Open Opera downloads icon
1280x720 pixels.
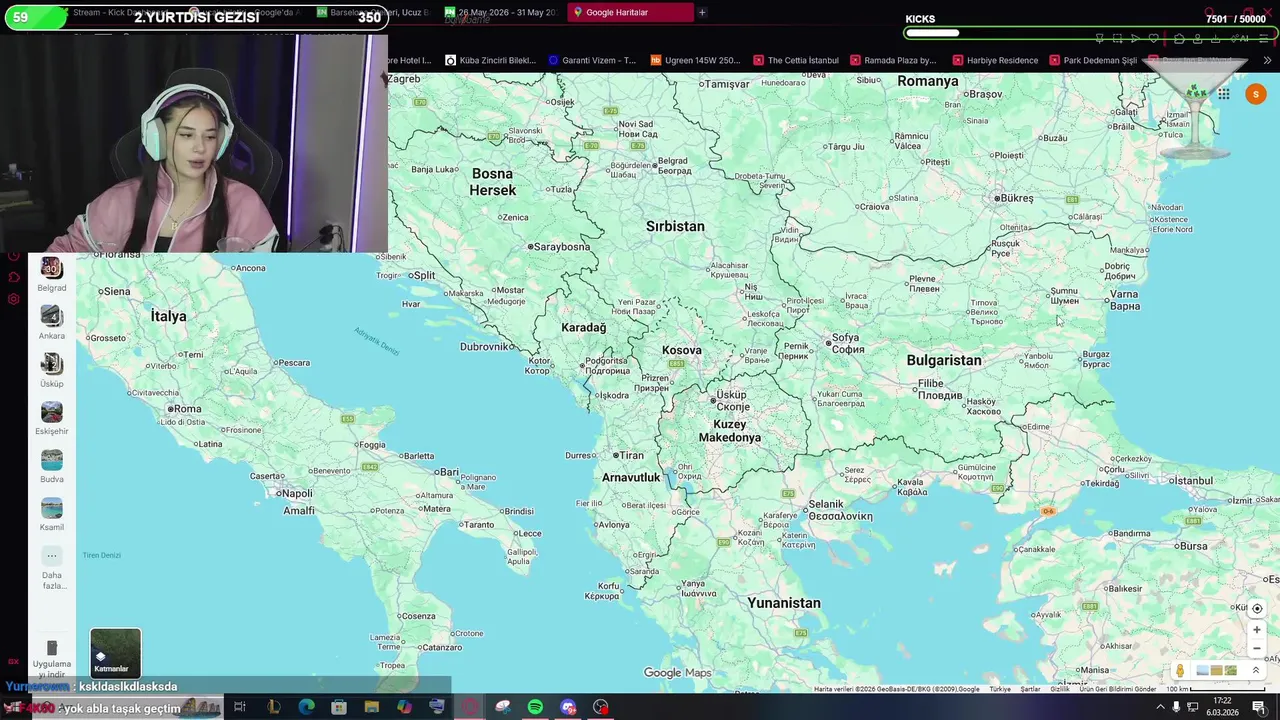1215,38
